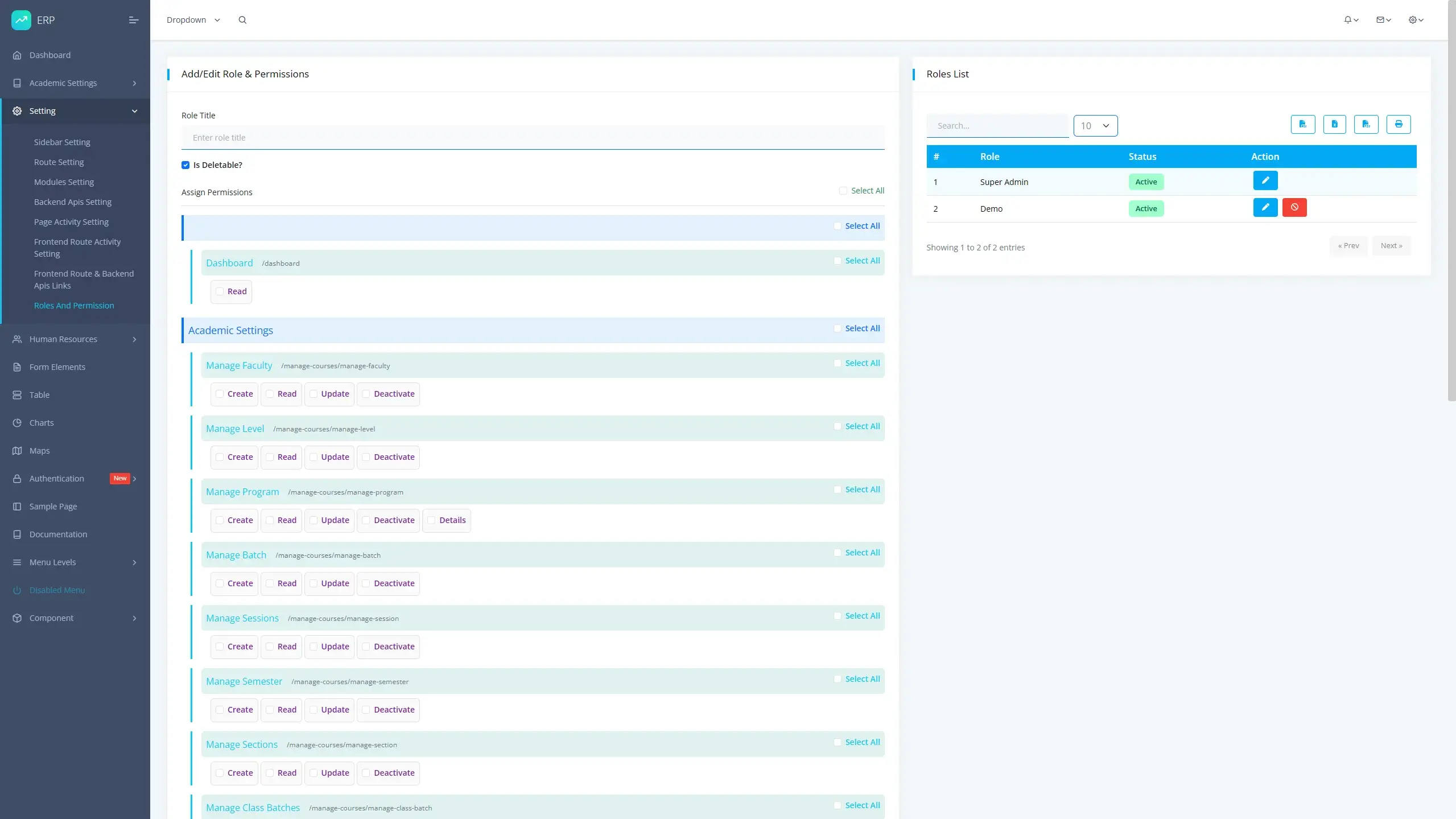
Task: Uncheck the Is Deletable checkbox
Action: pos(185,165)
